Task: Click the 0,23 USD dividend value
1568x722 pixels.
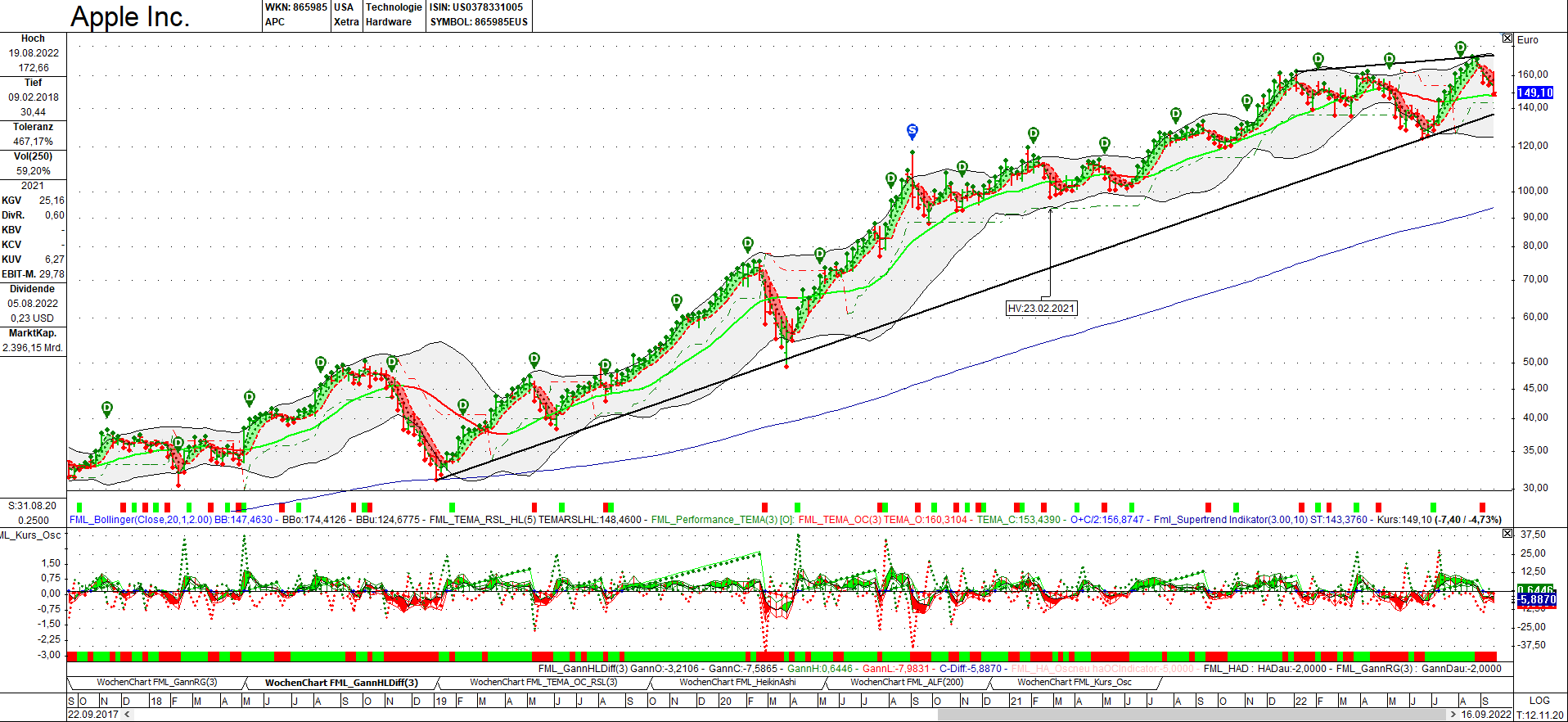Action: [33, 318]
